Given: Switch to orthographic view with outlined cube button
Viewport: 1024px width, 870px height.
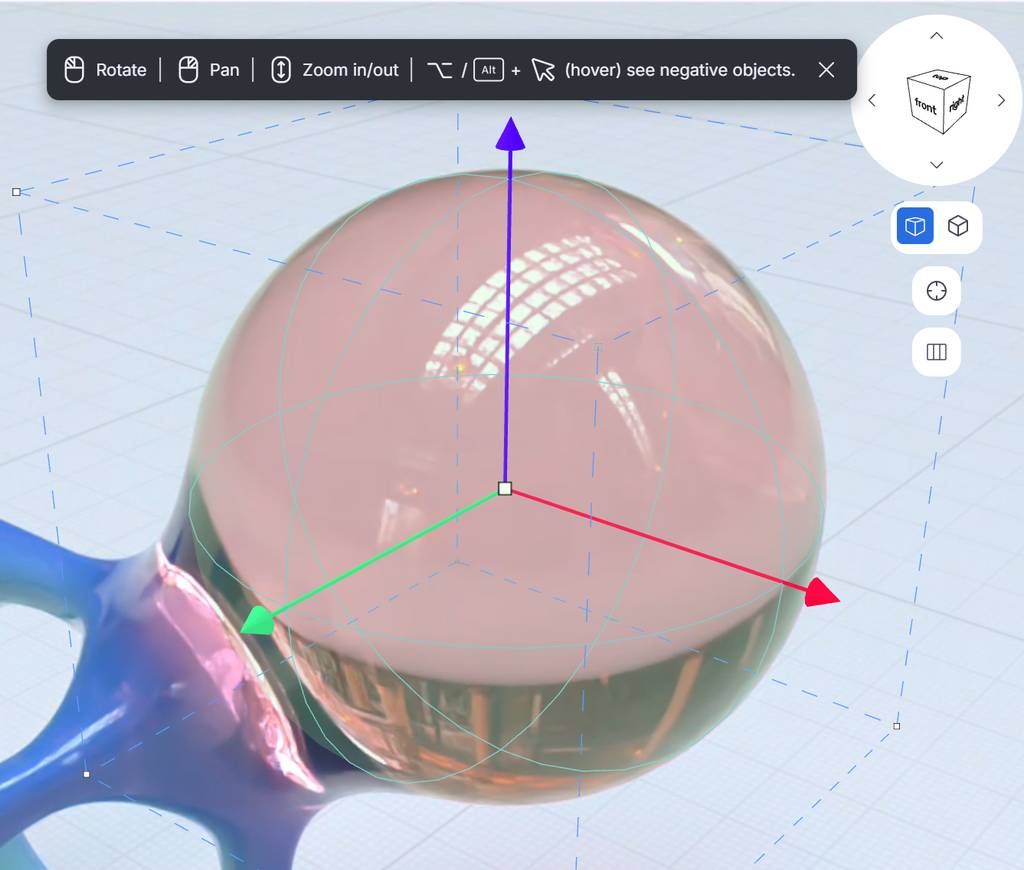Looking at the screenshot, I should pos(958,227).
